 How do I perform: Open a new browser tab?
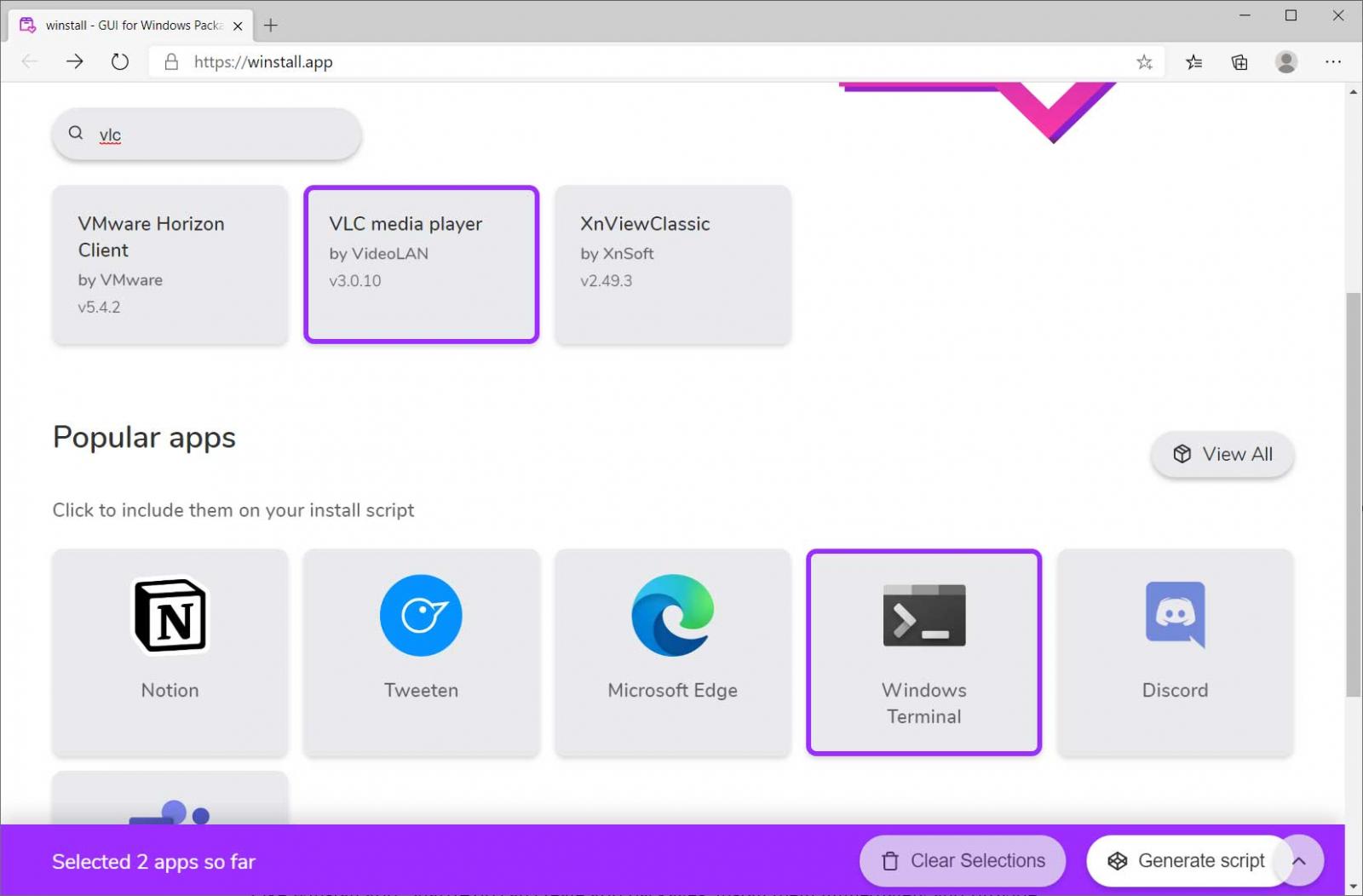(271, 26)
